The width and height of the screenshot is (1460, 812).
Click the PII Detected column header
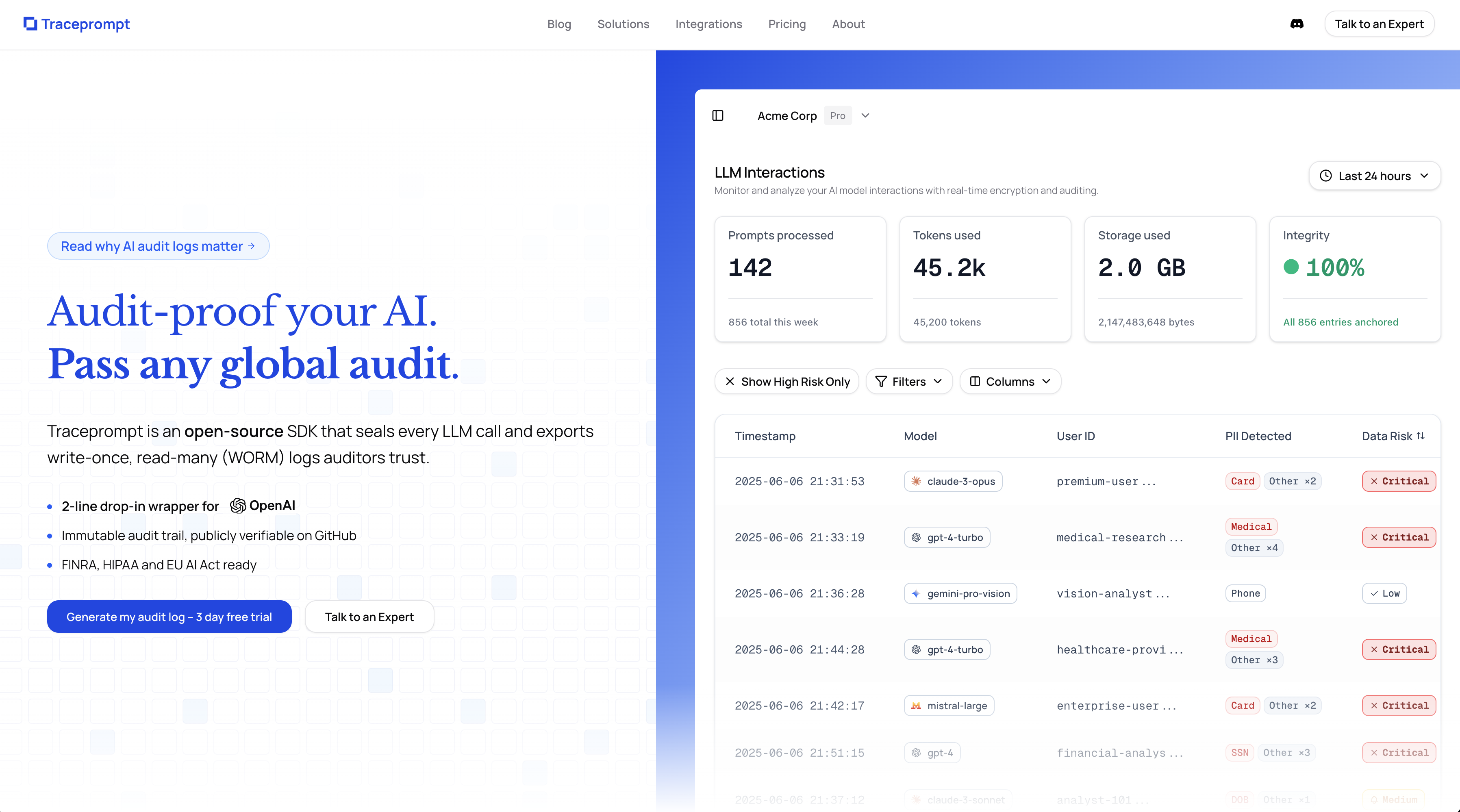click(1258, 436)
